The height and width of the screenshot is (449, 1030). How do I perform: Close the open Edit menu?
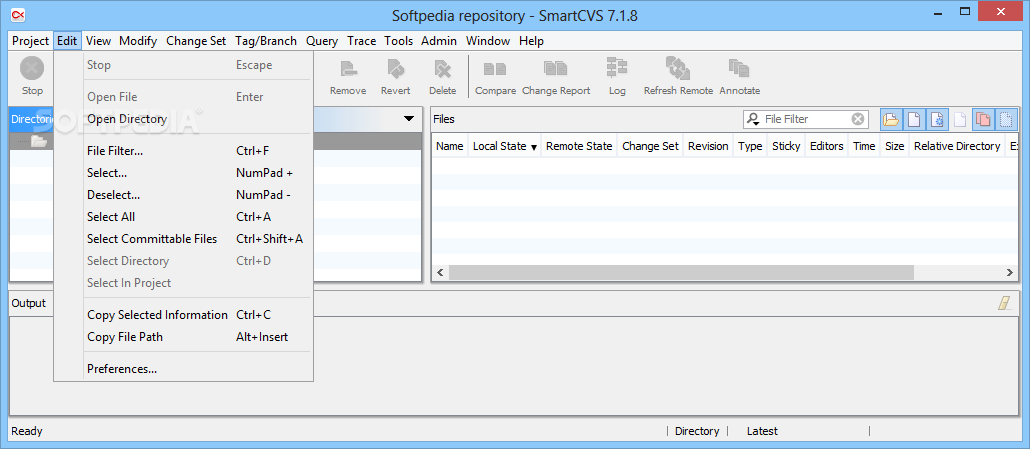(67, 41)
